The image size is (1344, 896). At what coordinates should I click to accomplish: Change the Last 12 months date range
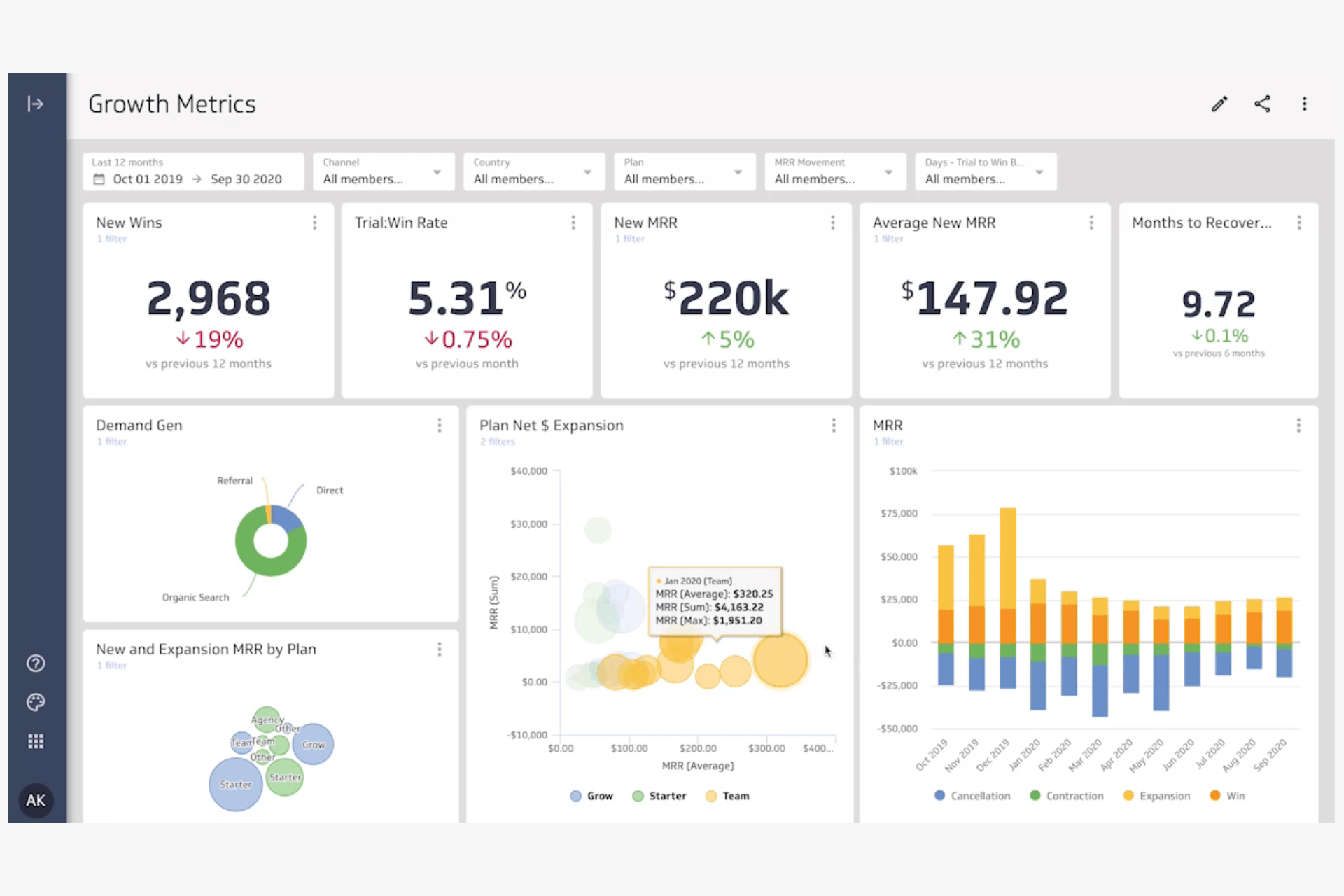click(x=193, y=171)
